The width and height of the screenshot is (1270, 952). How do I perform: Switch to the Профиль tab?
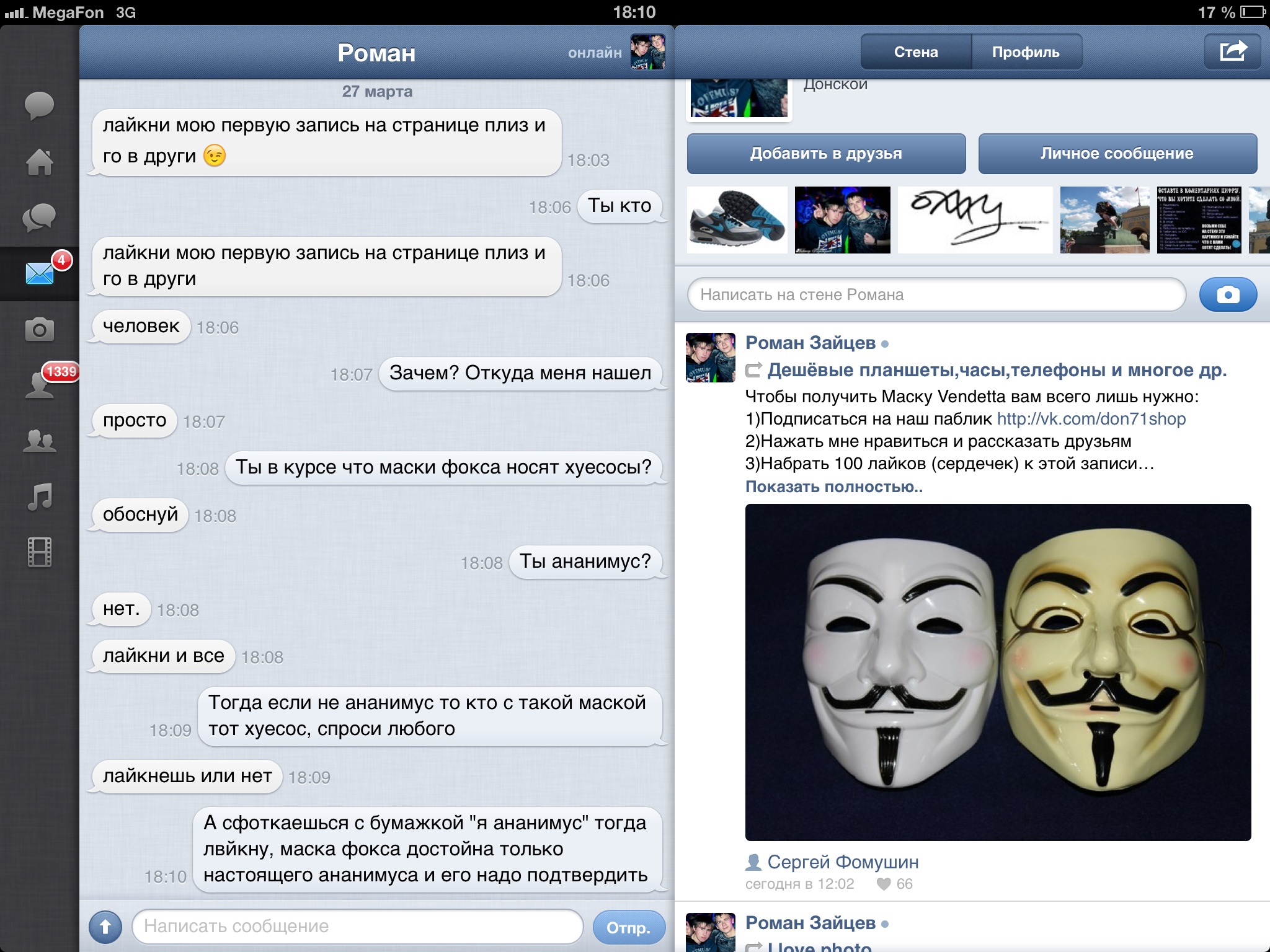point(1026,52)
